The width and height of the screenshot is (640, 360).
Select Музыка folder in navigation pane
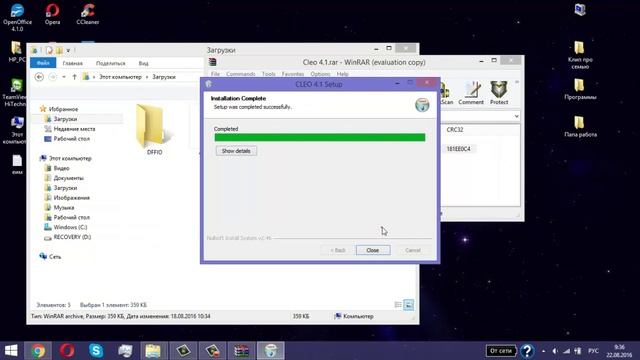[64, 207]
